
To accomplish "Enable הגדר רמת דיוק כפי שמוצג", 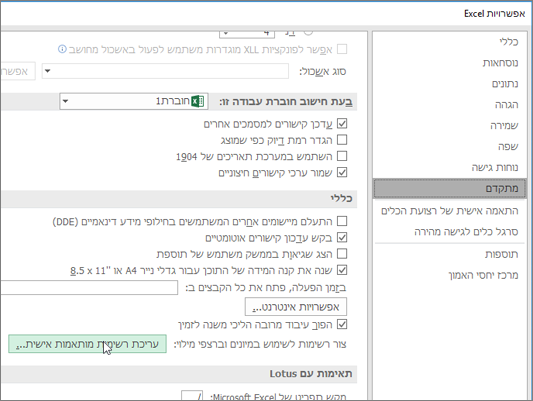I will 342,140.
